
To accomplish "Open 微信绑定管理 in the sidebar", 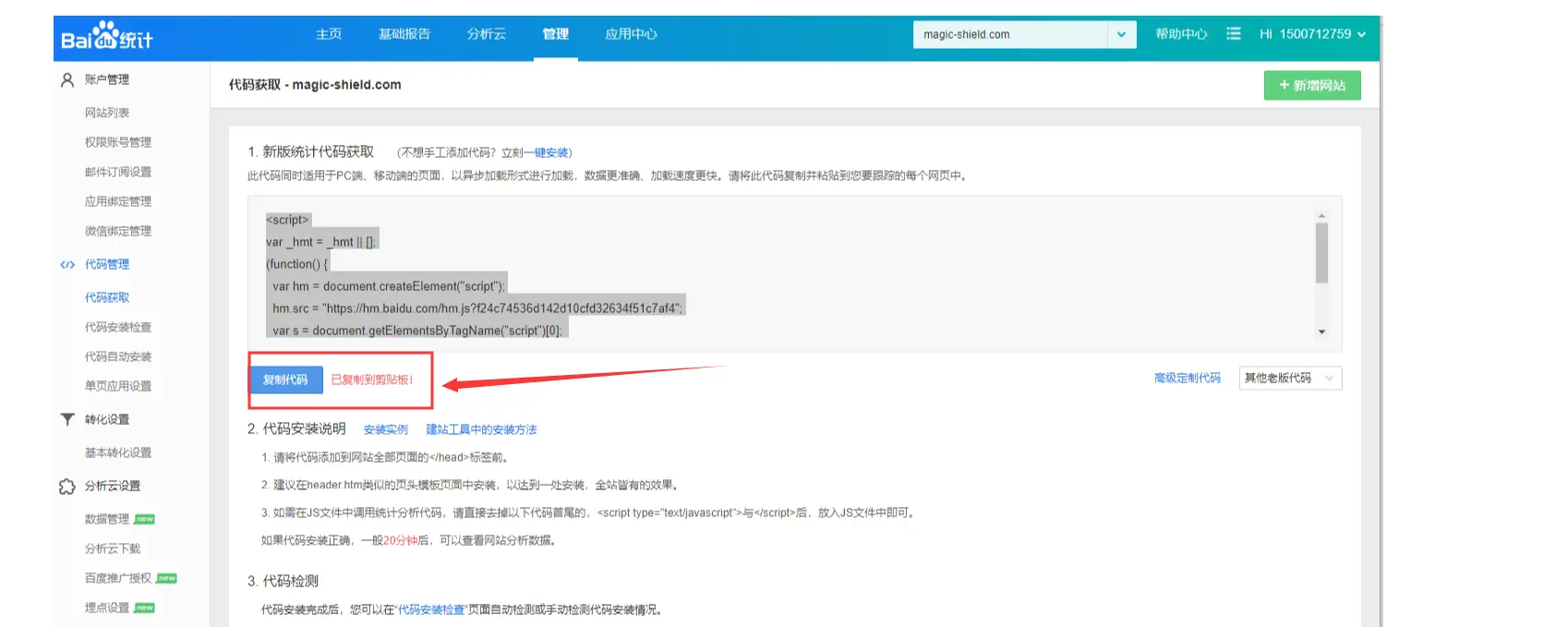I will (118, 231).
